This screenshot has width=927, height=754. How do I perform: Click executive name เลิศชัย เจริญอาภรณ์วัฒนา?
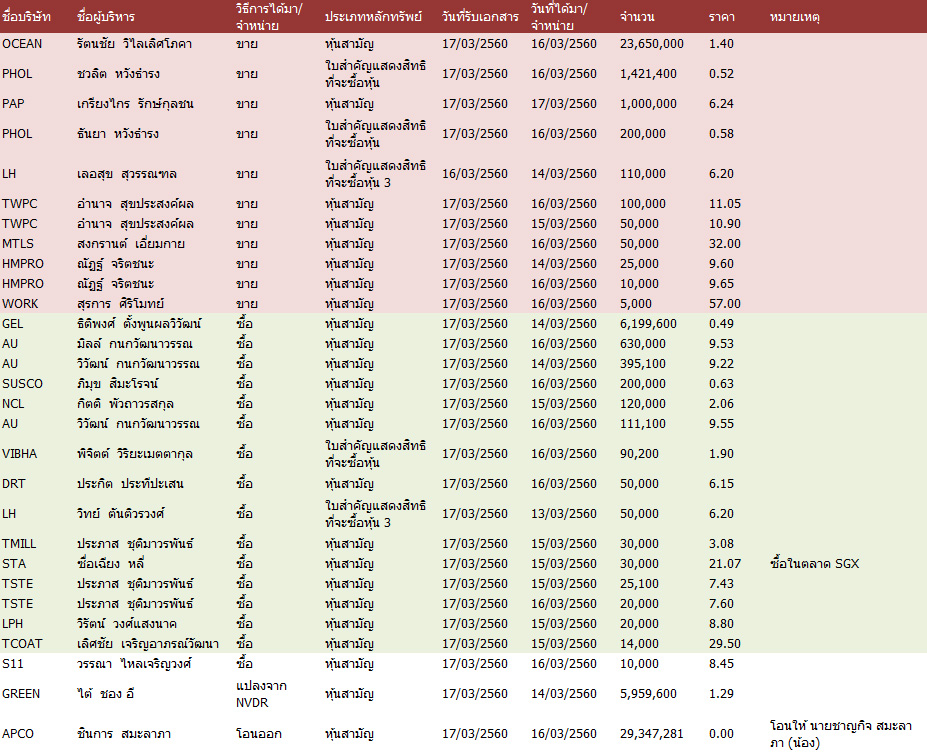pyautogui.click(x=148, y=643)
